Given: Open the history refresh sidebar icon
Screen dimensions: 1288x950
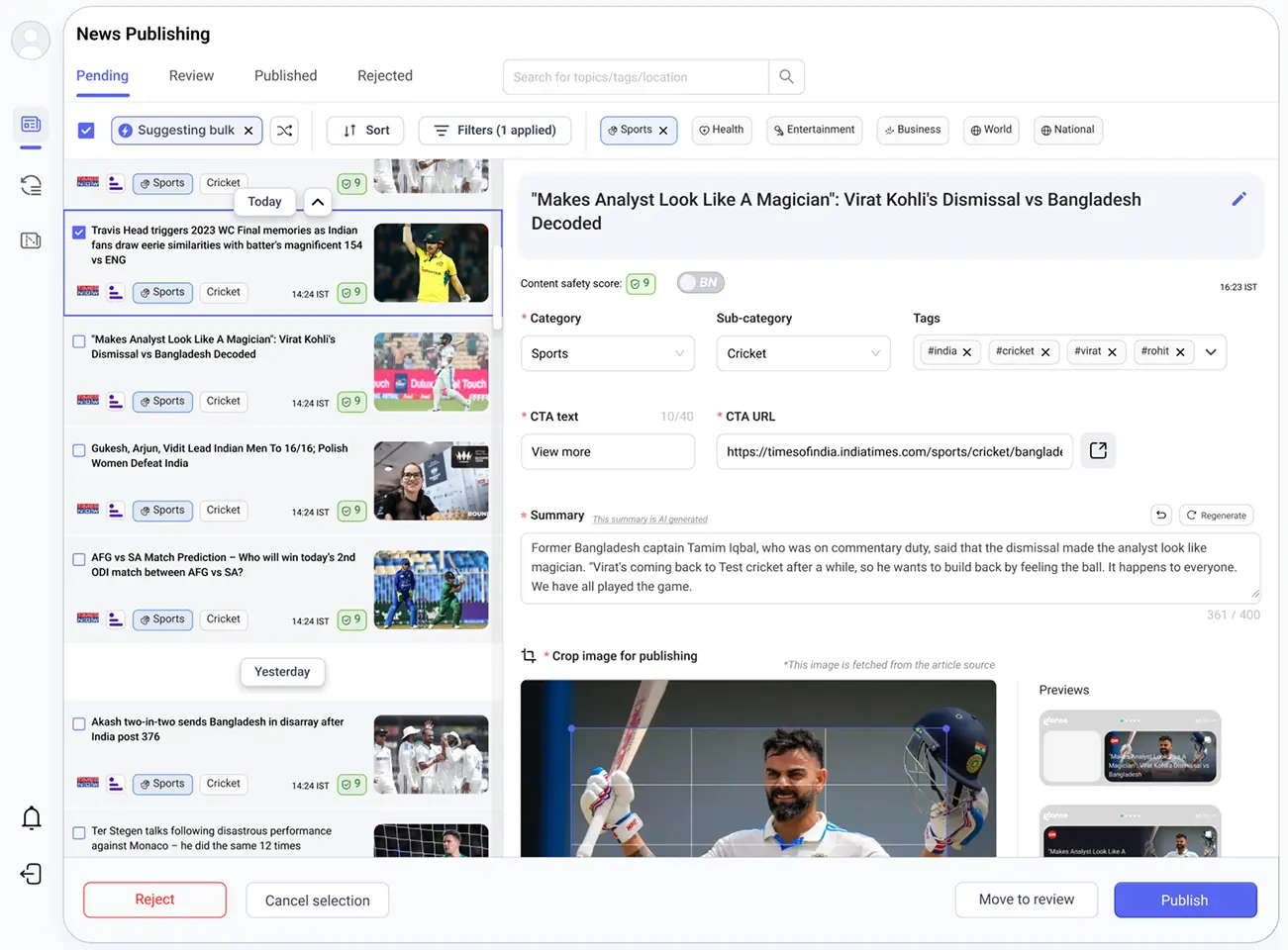Looking at the screenshot, I should point(31,185).
